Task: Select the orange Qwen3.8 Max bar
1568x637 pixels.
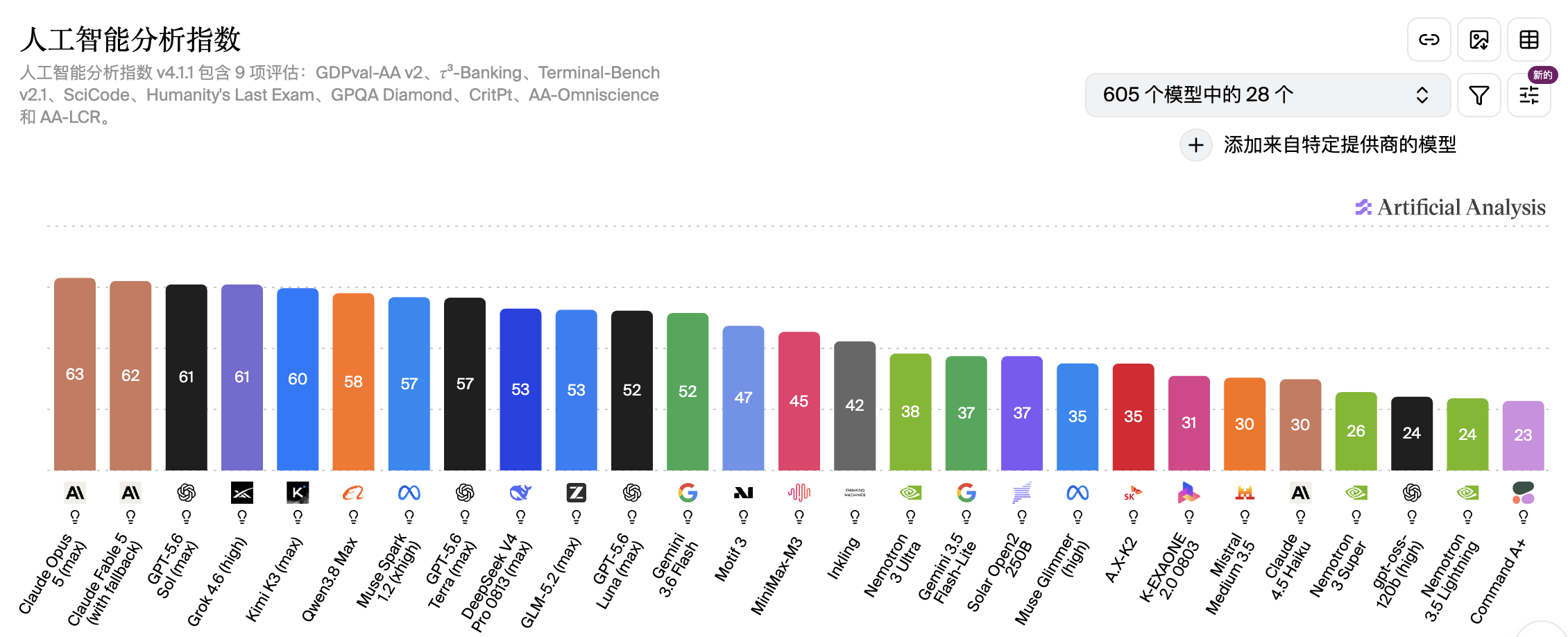Action: coord(353,382)
